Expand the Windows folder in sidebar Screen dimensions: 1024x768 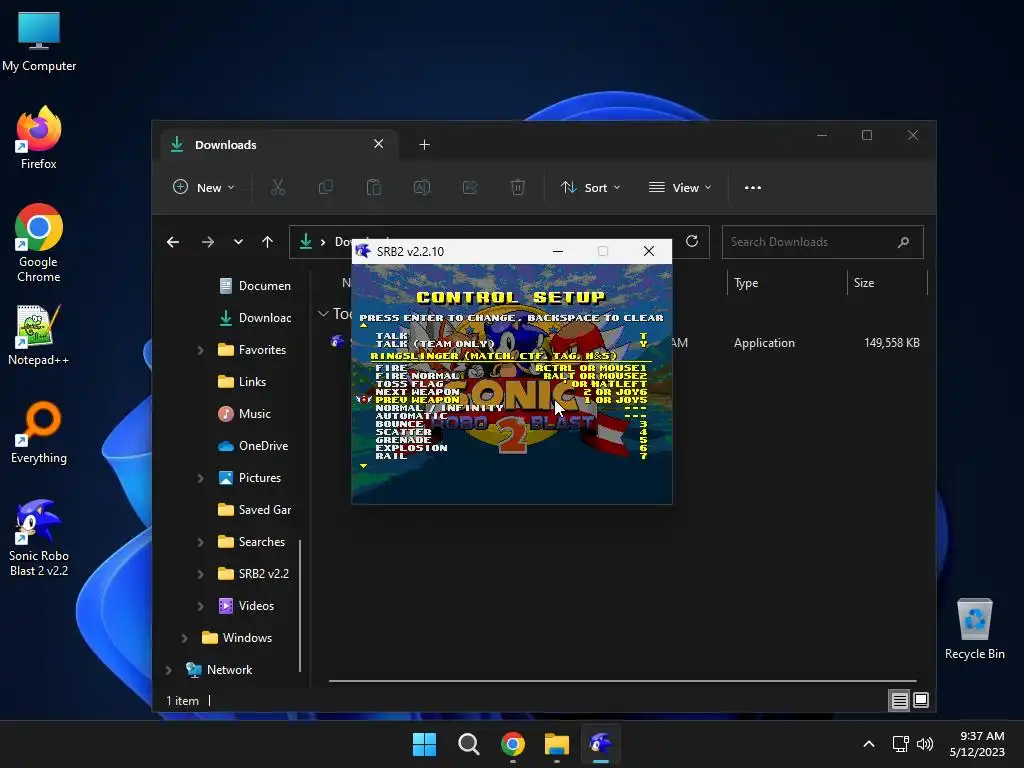184,638
